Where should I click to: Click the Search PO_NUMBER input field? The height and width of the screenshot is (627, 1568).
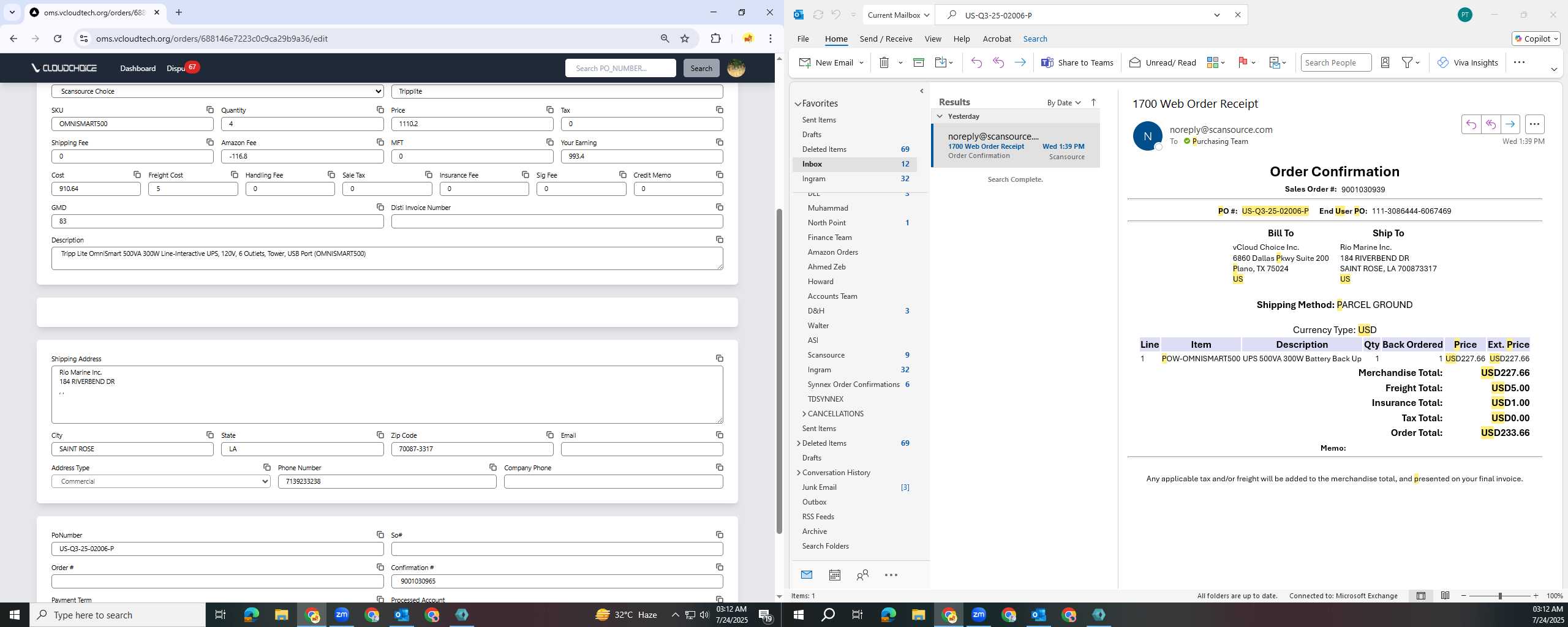pyautogui.click(x=620, y=68)
